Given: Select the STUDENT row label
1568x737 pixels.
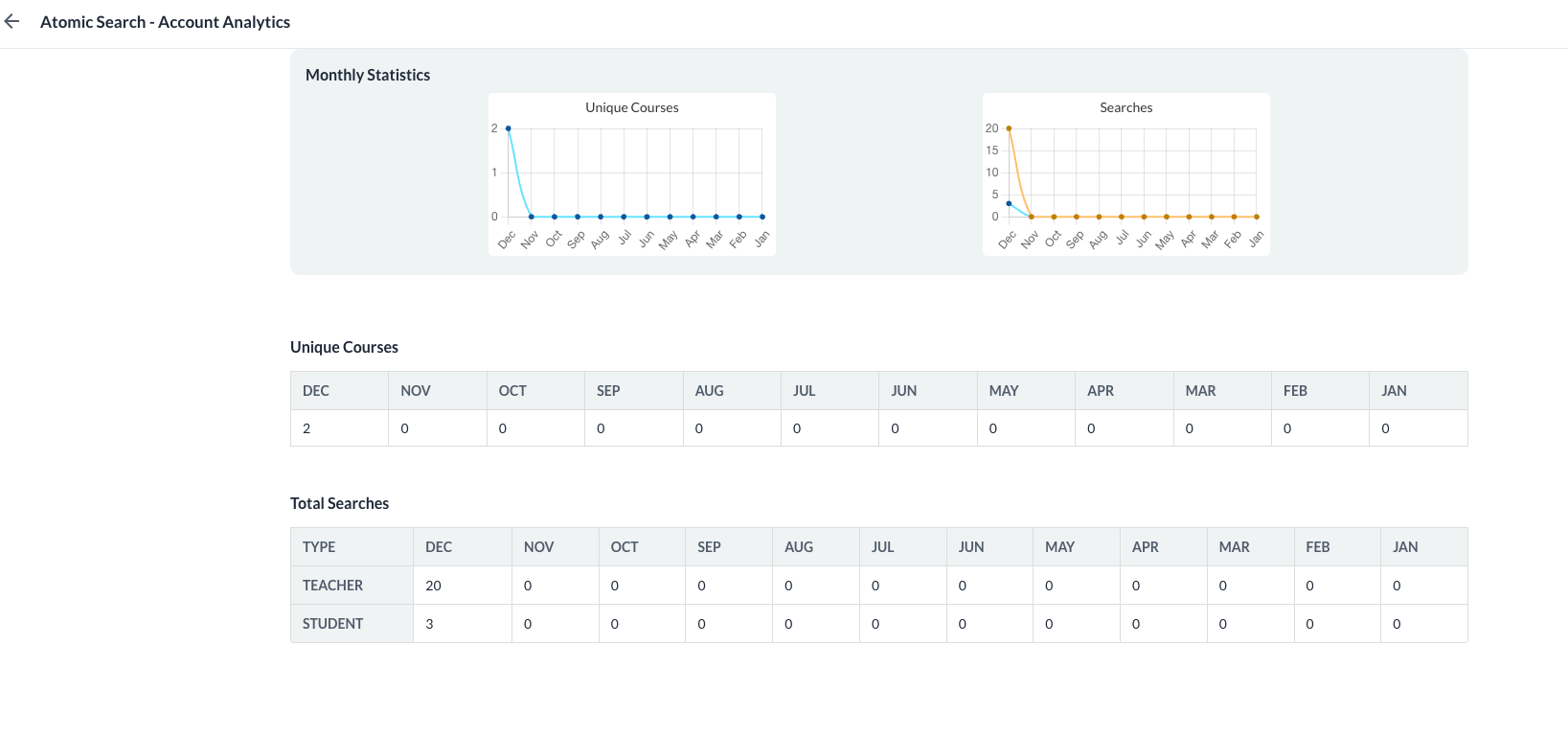Looking at the screenshot, I should [332, 624].
